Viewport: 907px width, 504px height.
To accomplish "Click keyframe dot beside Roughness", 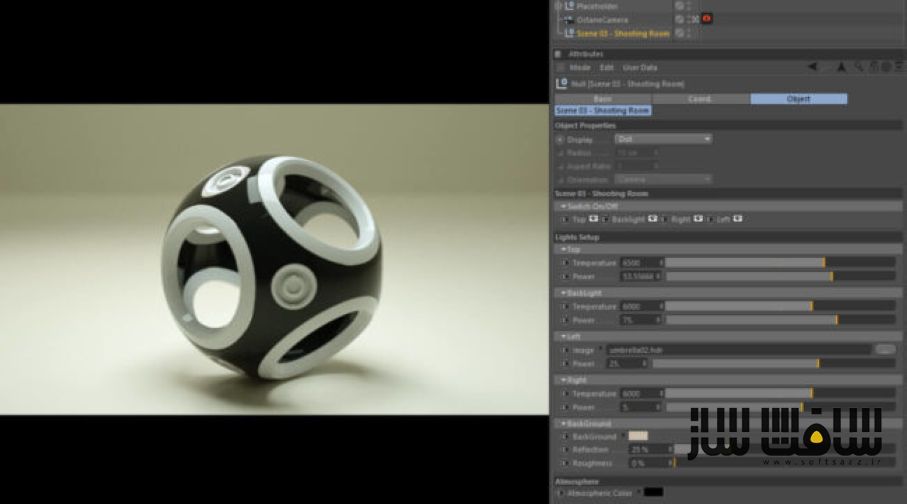I will click(x=566, y=463).
